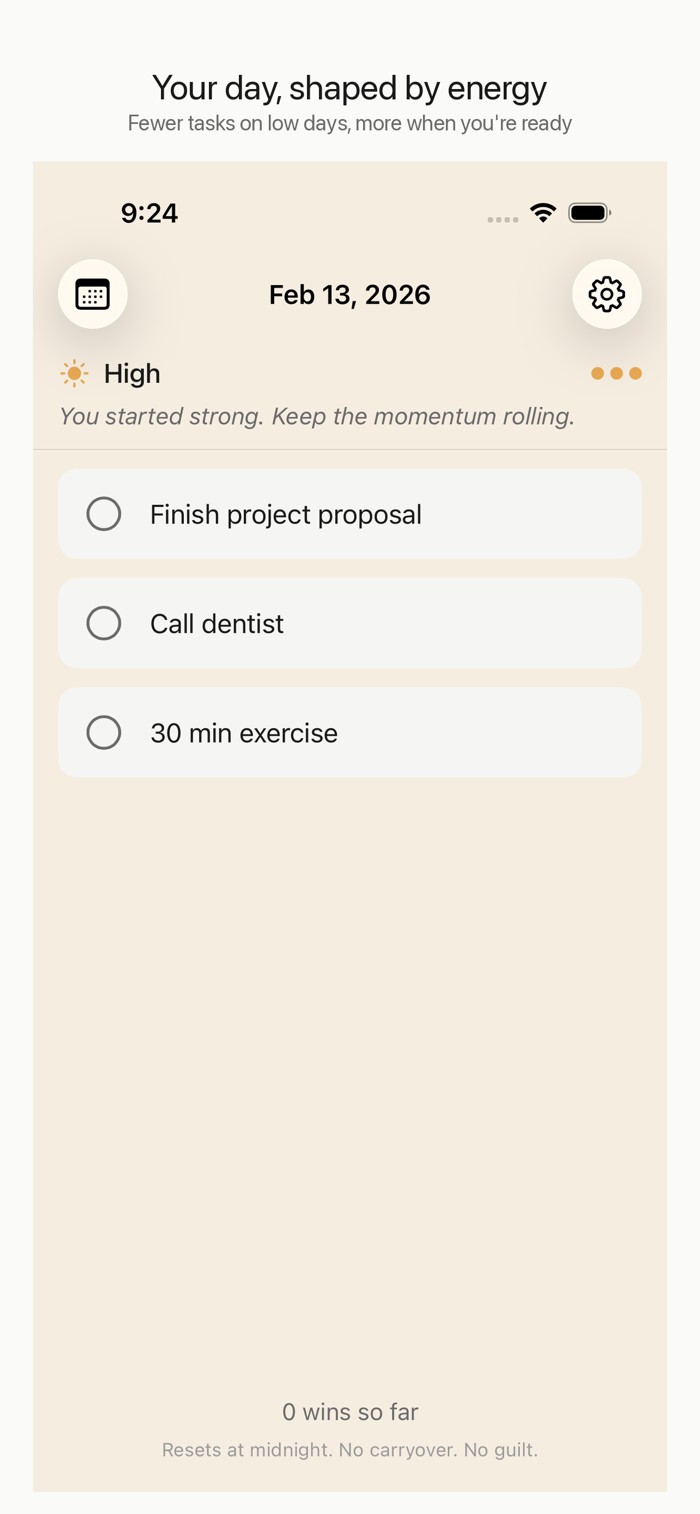Viewport: 700px width, 1514px height.
Task: Tap the Your day, shaped by energy heading
Action: tap(350, 88)
